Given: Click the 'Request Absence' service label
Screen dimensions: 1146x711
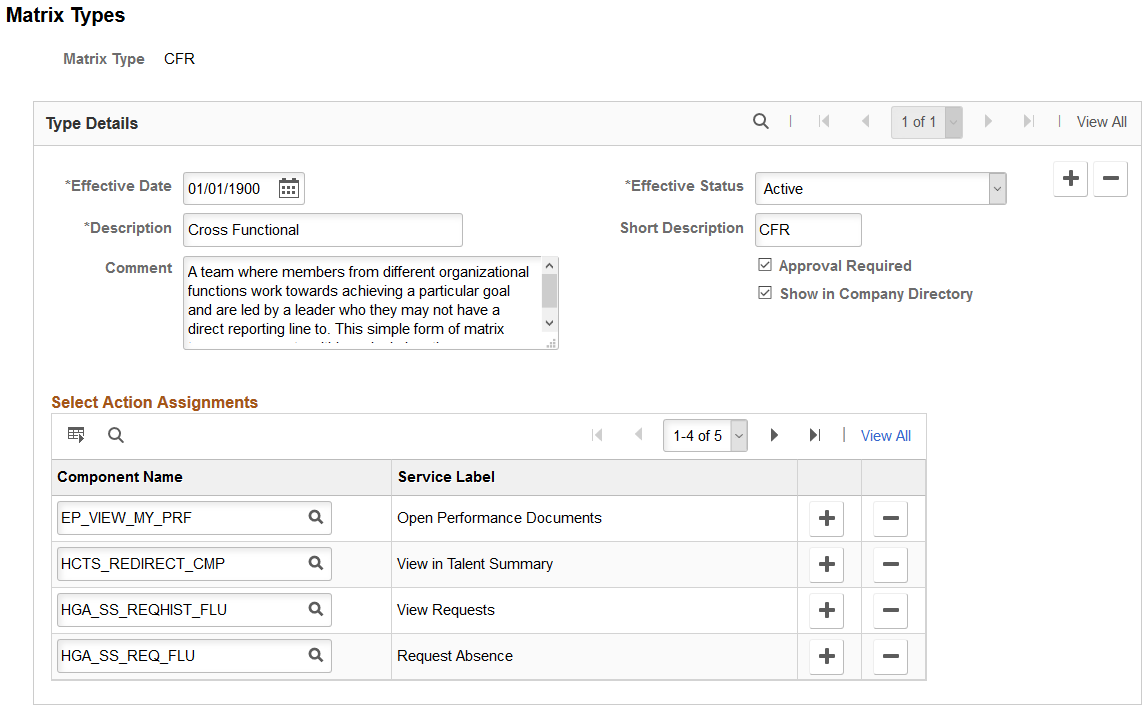Looking at the screenshot, I should click(x=455, y=655).
